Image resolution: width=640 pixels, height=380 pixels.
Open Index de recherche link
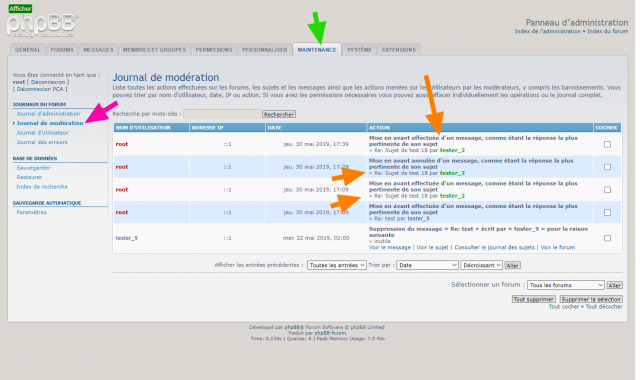pos(42,187)
